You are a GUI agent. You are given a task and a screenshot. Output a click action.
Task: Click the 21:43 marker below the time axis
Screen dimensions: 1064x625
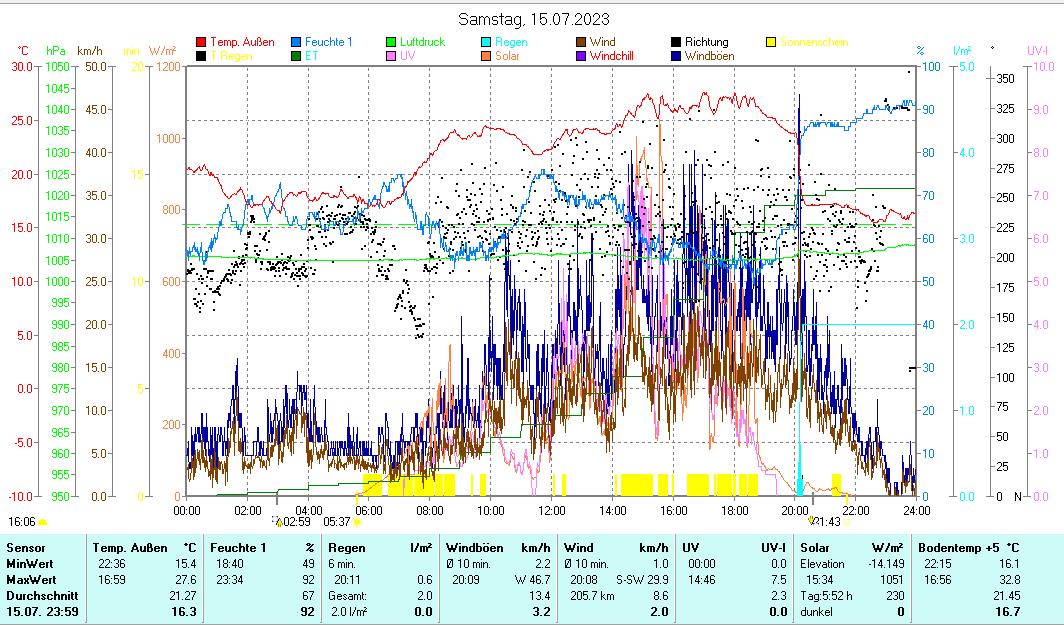click(826, 521)
